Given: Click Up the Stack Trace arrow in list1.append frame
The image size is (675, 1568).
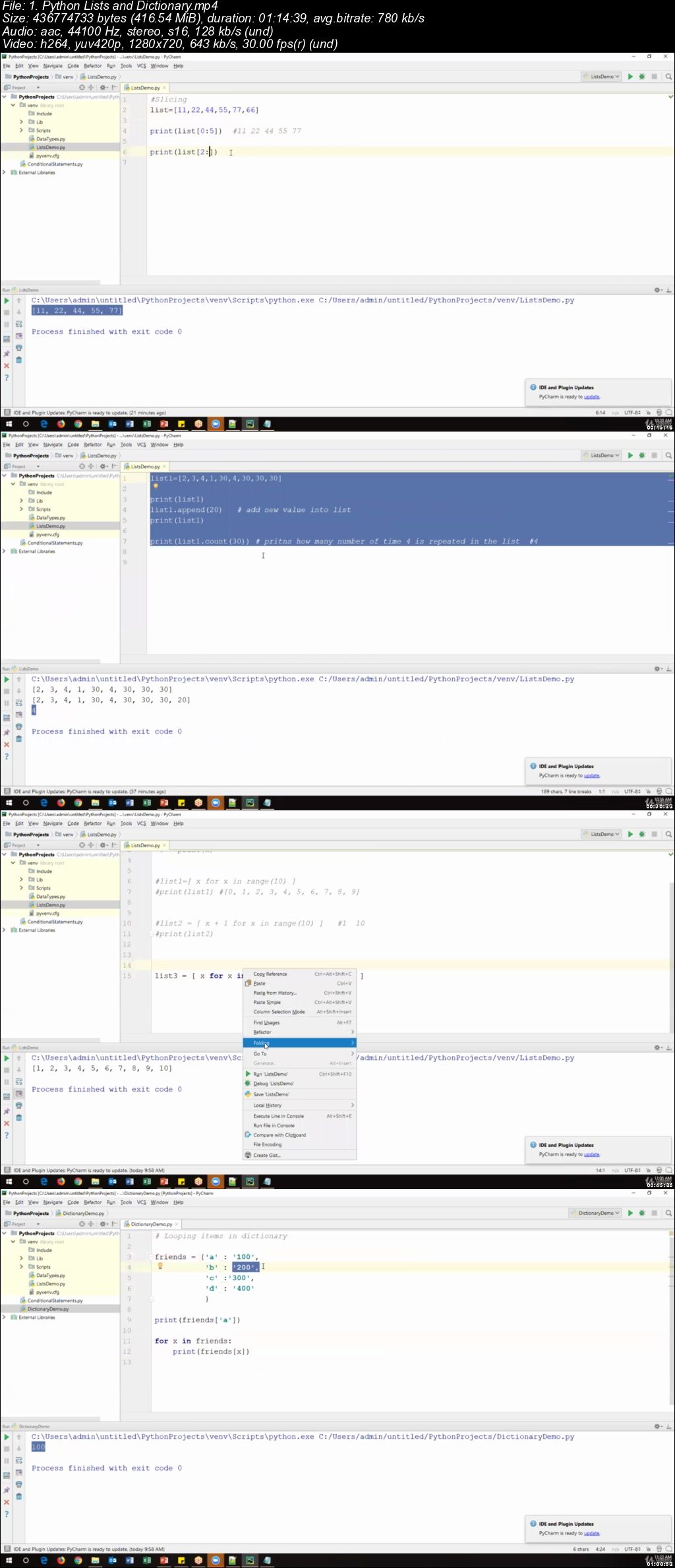Looking at the screenshot, I should point(18,679).
